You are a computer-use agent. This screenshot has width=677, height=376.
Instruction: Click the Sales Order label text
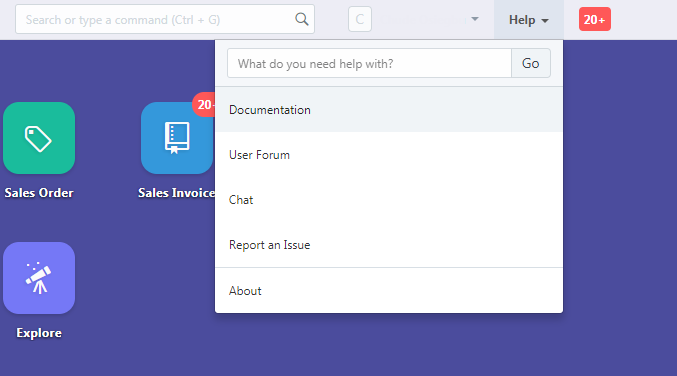click(x=39, y=193)
